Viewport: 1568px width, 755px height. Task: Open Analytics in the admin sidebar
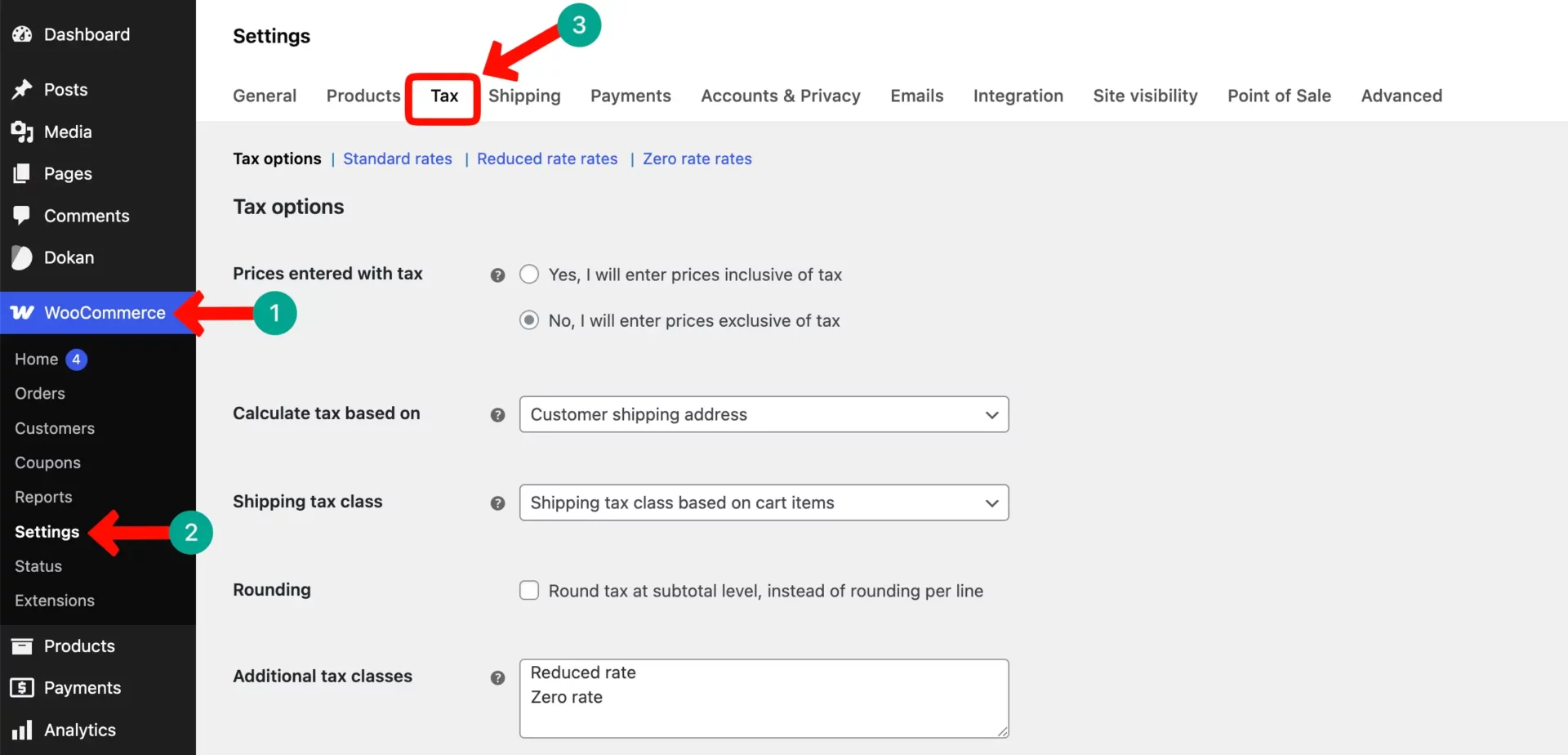(80, 730)
